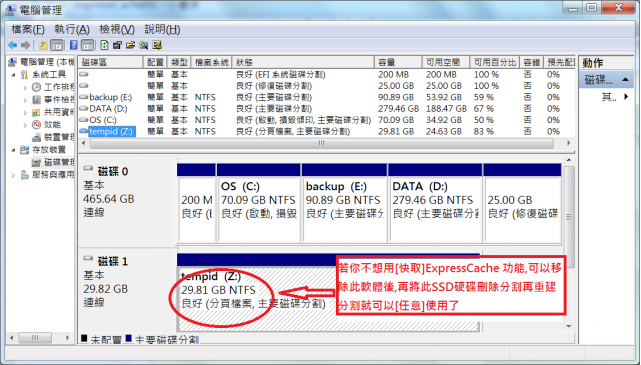This screenshot has width=641, height=365.
Task: Select the 200 MB EFI partition block
Action: [x=197, y=203]
